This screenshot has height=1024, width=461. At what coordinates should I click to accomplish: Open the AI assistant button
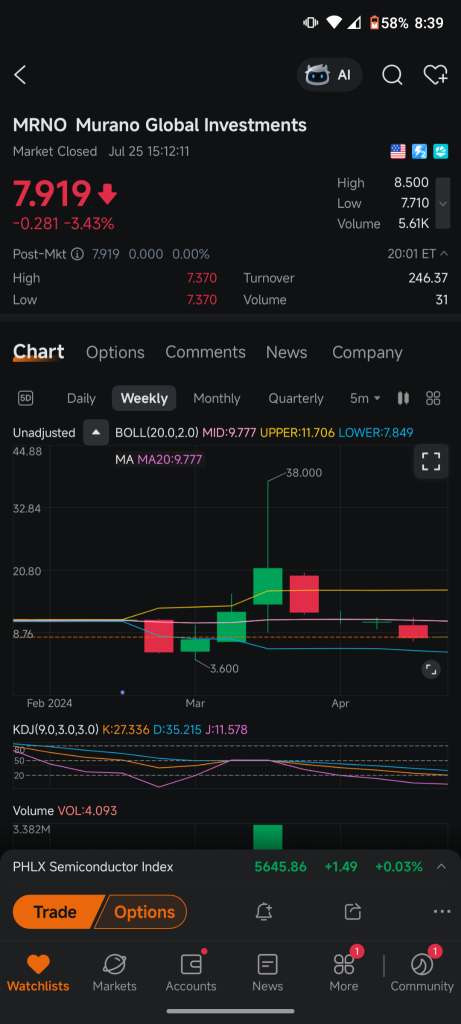[329, 75]
